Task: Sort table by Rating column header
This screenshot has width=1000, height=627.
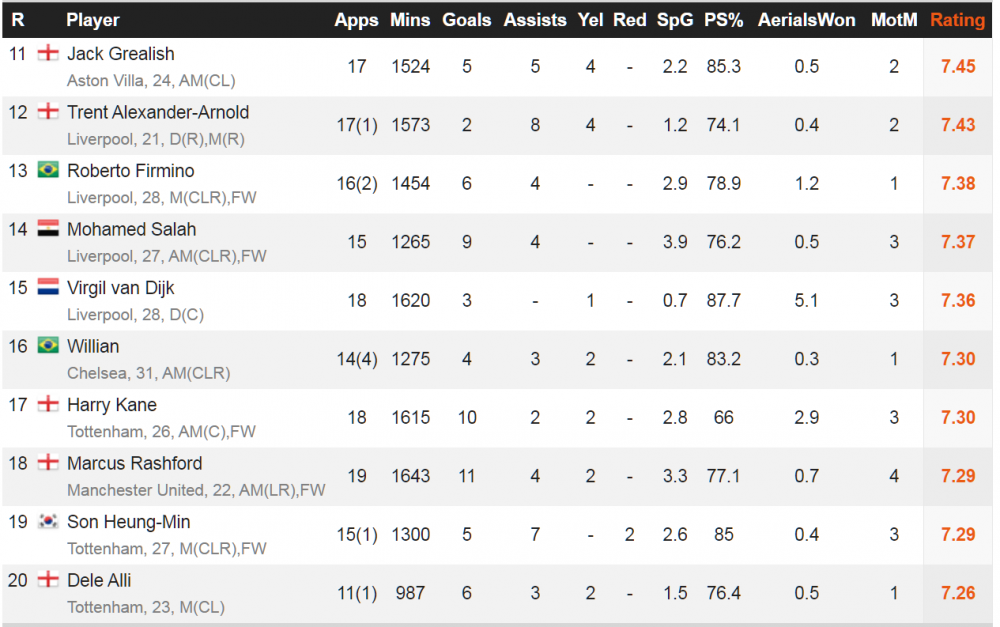Action: coord(957,20)
